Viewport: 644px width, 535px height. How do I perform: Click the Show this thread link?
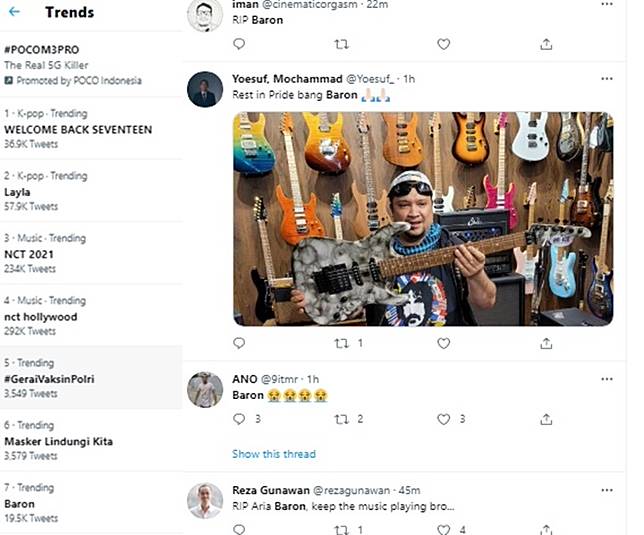(x=273, y=454)
